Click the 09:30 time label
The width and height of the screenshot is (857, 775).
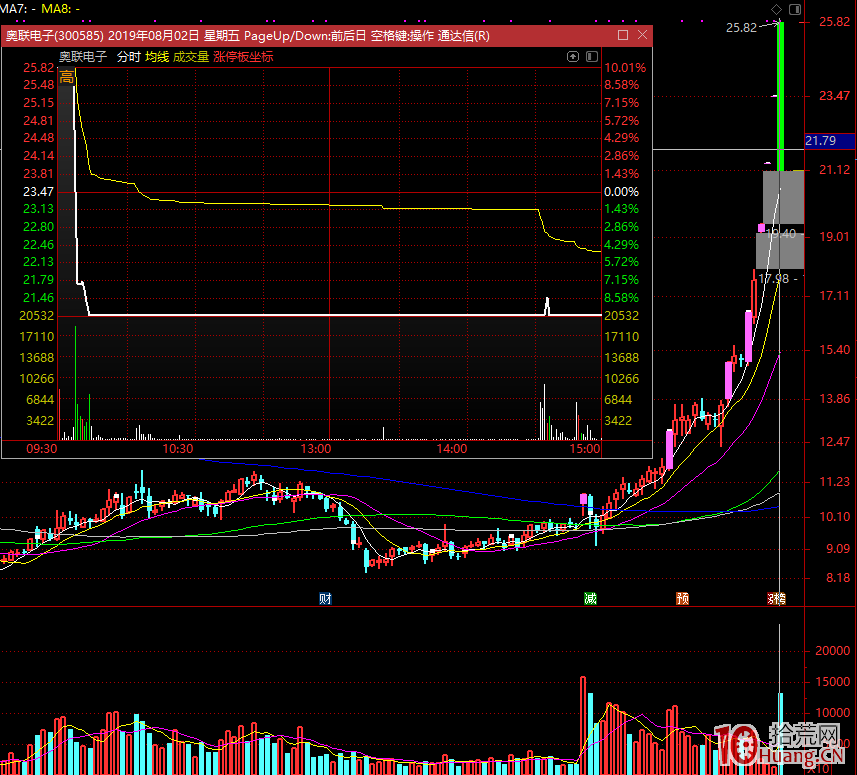pyautogui.click(x=42, y=449)
